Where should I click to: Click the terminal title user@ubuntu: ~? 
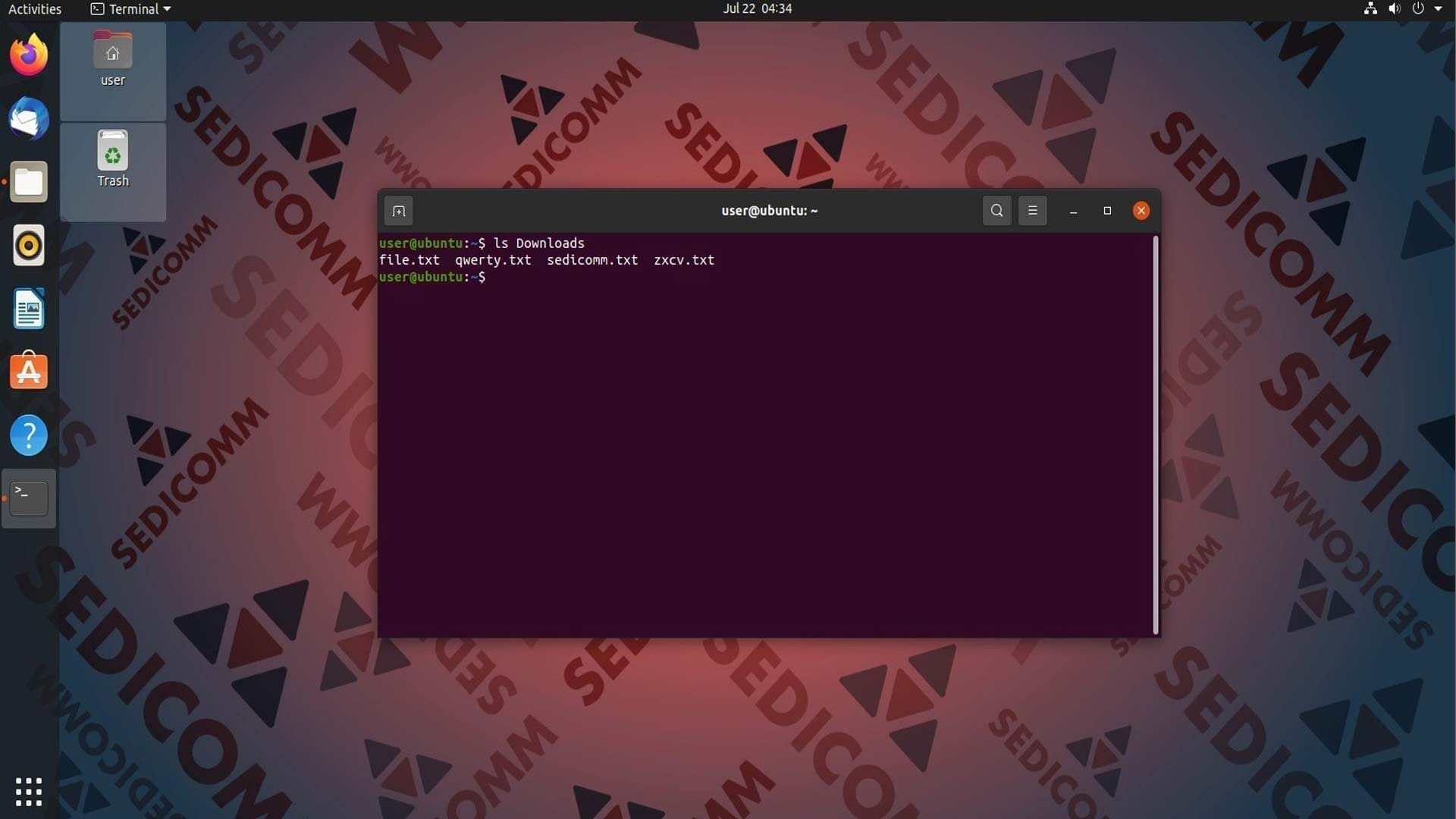pos(769,211)
